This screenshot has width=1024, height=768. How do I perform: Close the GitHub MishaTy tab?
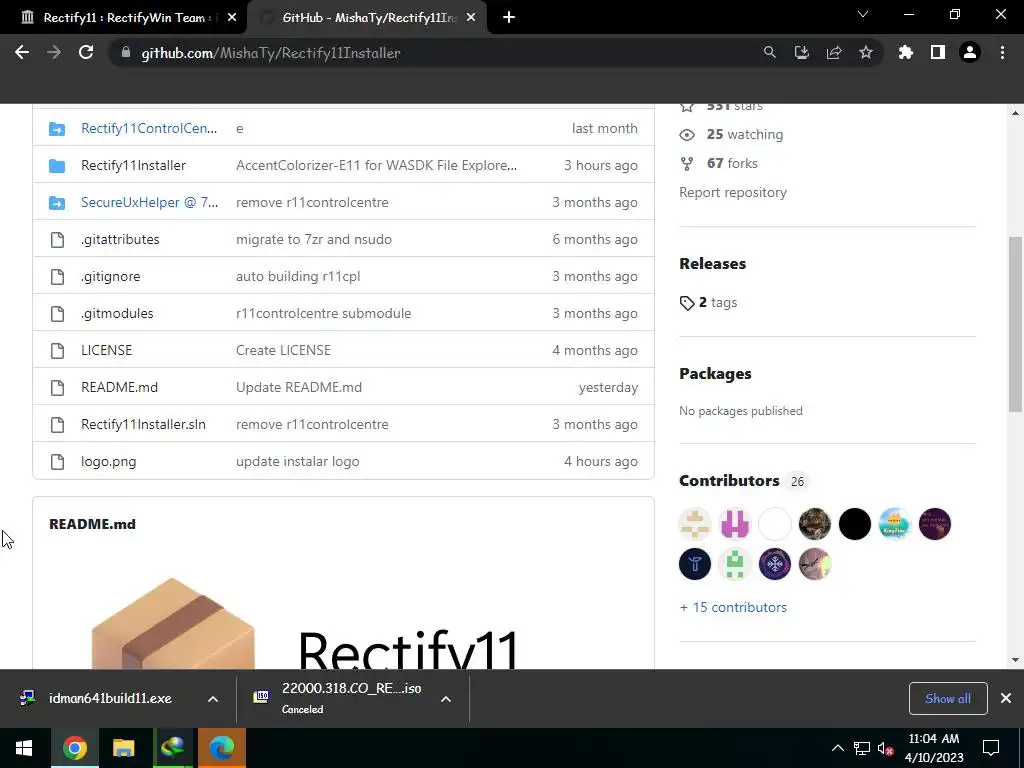[x=471, y=18]
